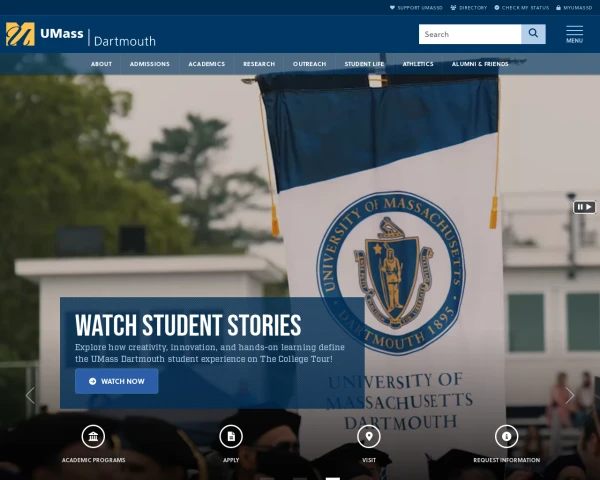Click the Apply document icon
Viewport: 600px width, 480px height.
pos(231,436)
